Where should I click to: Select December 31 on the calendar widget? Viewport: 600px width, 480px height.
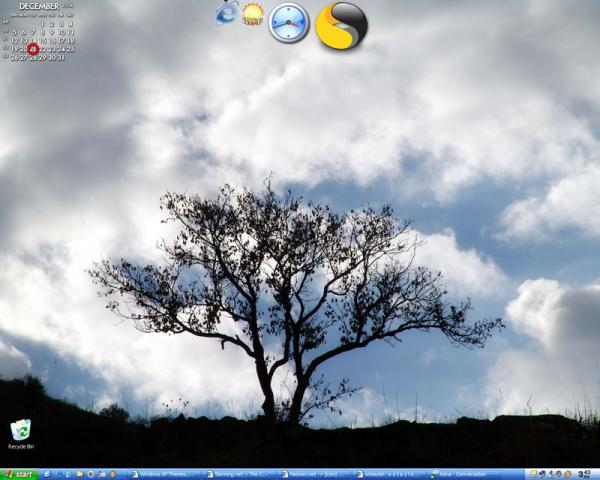click(x=61, y=57)
